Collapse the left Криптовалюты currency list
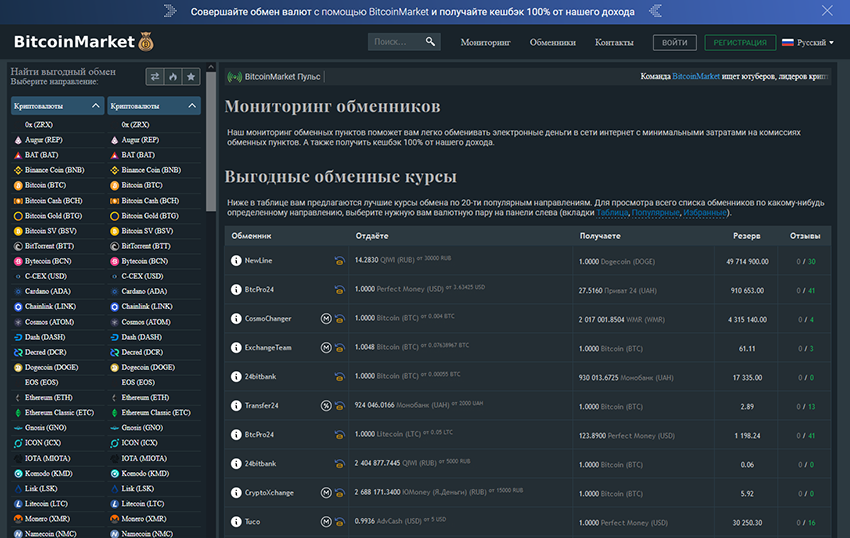Viewport: 850px width, 538px height. tap(95, 106)
